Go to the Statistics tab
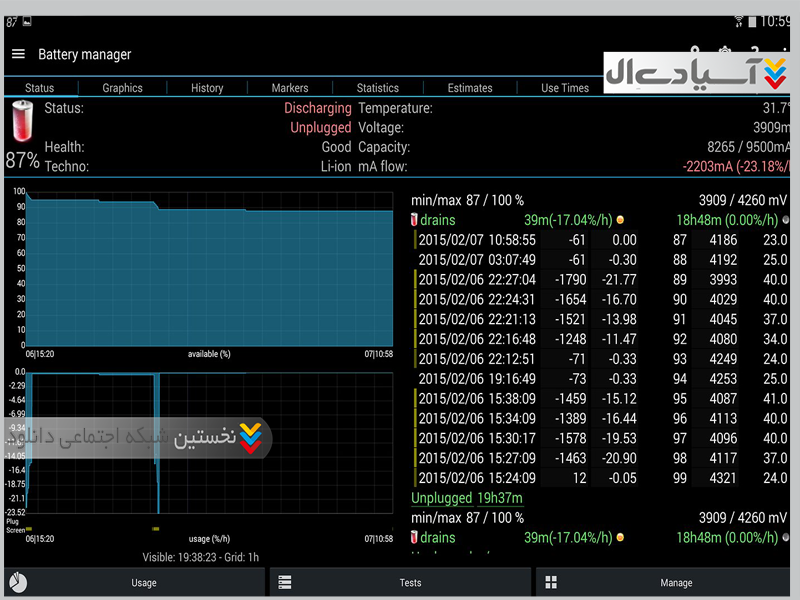Viewport: 800px width, 600px height. click(x=377, y=88)
